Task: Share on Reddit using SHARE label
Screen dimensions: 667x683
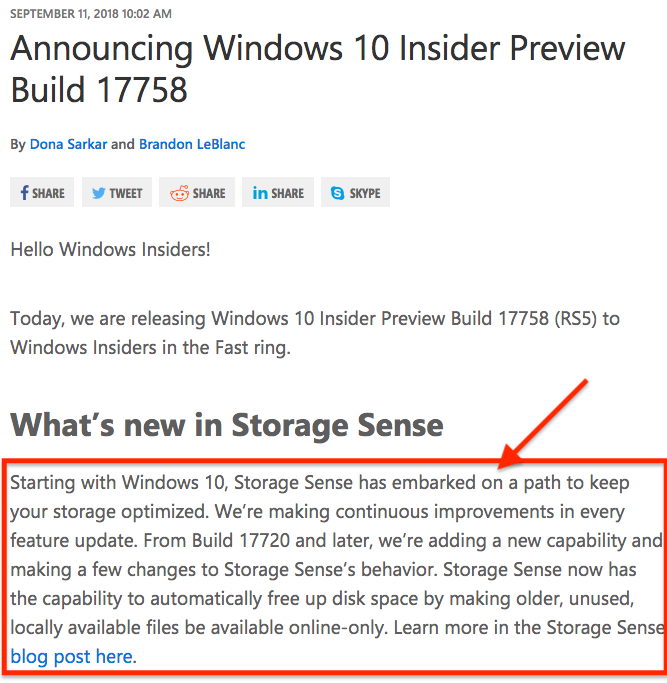Action: pyautogui.click(x=209, y=193)
